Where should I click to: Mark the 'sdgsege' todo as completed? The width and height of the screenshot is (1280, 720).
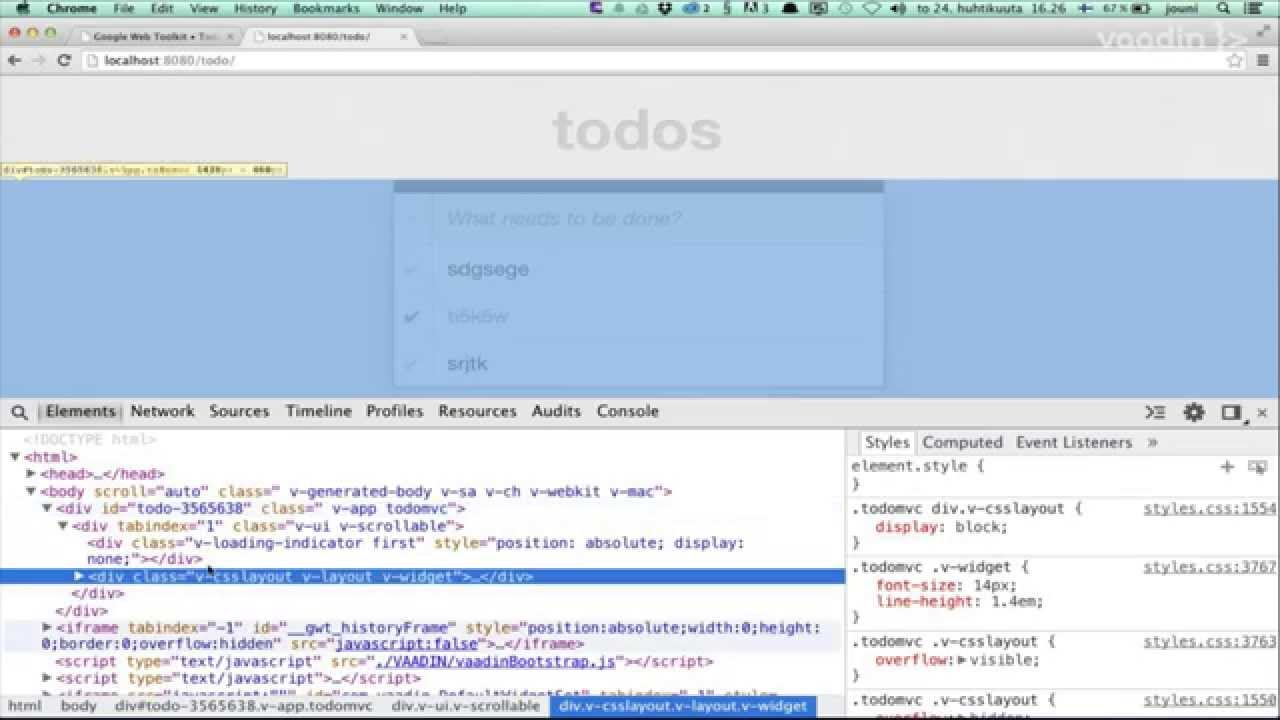click(411, 269)
